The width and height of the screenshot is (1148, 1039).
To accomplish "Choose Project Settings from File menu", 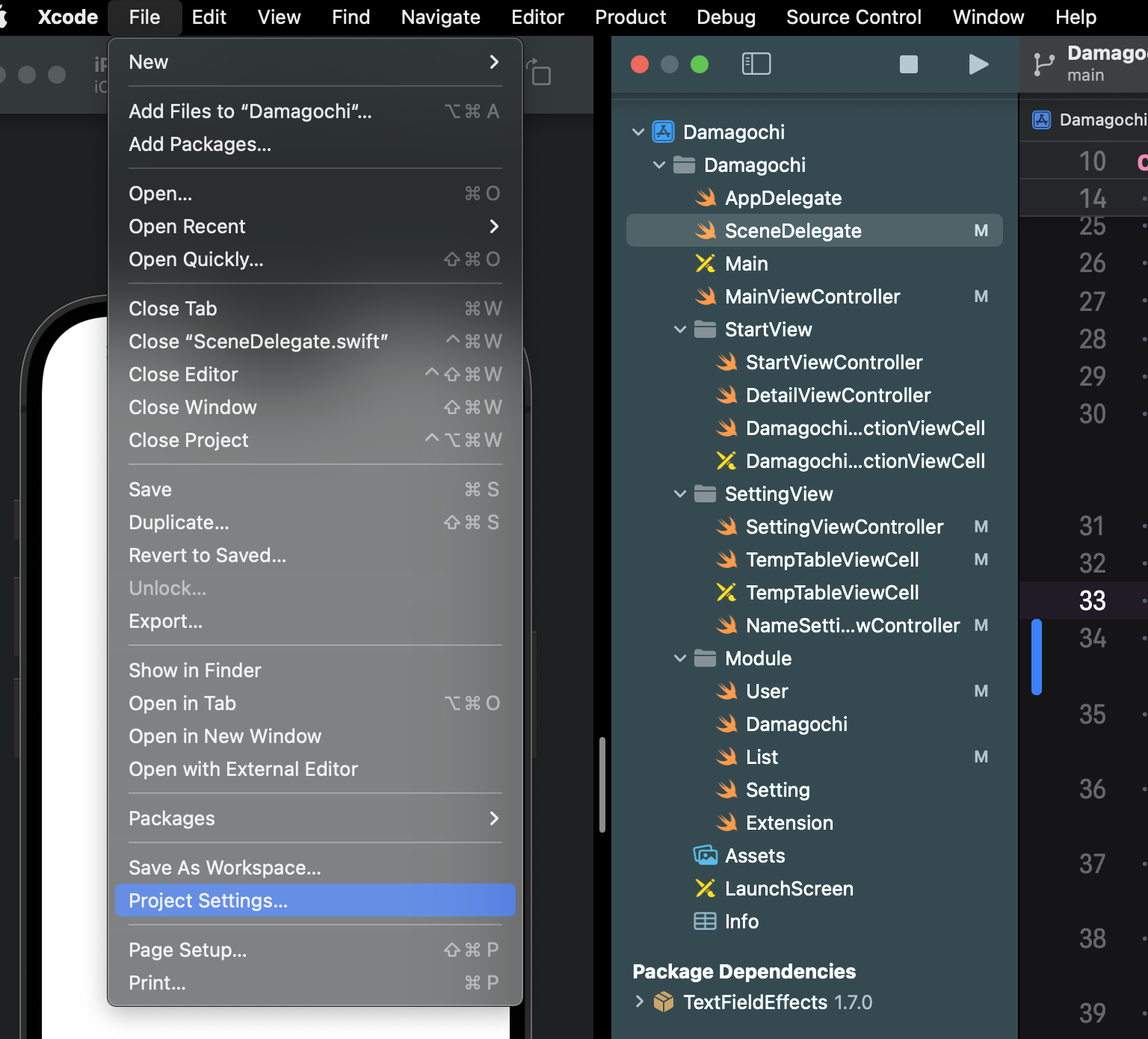I will pos(315,901).
